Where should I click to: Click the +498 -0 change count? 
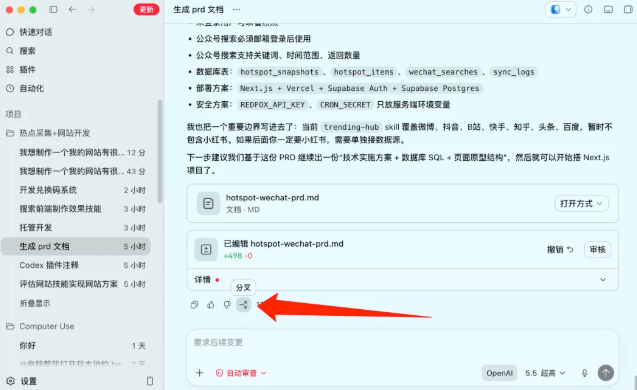pyautogui.click(x=238, y=256)
